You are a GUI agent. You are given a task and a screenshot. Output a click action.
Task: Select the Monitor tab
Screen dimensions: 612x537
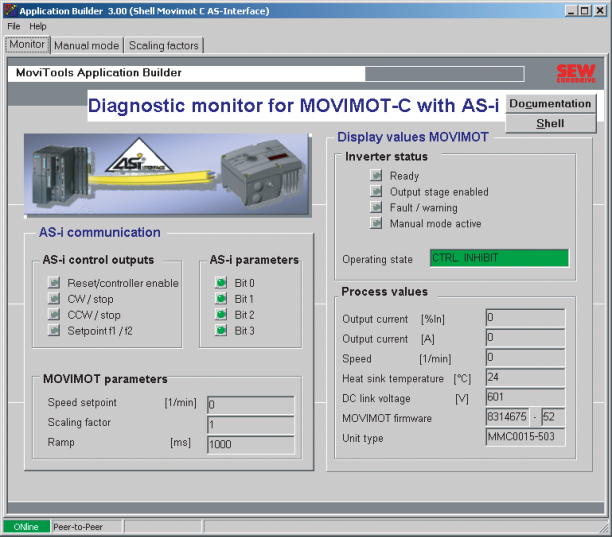tap(27, 44)
